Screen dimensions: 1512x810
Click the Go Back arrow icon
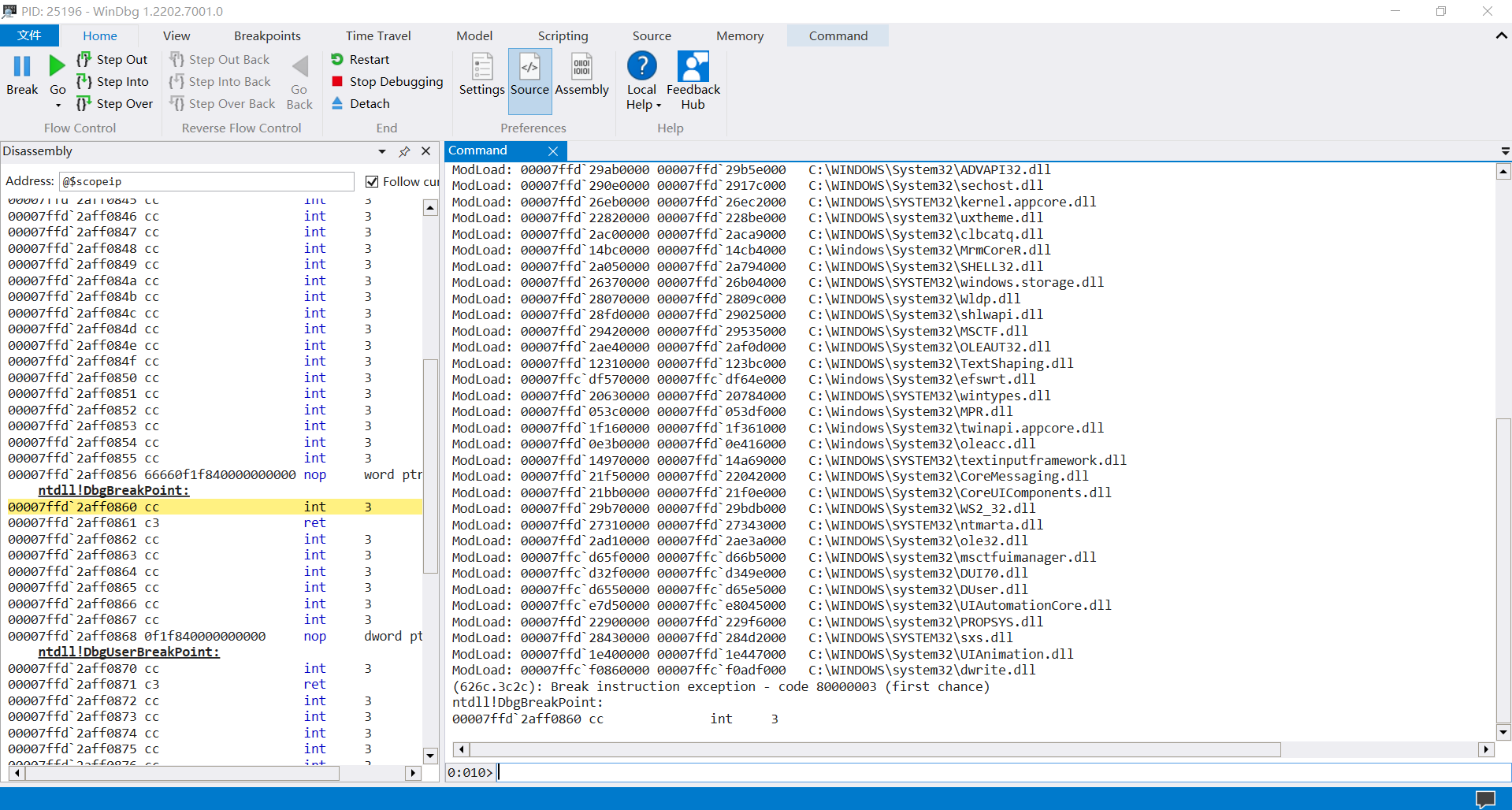[300, 67]
